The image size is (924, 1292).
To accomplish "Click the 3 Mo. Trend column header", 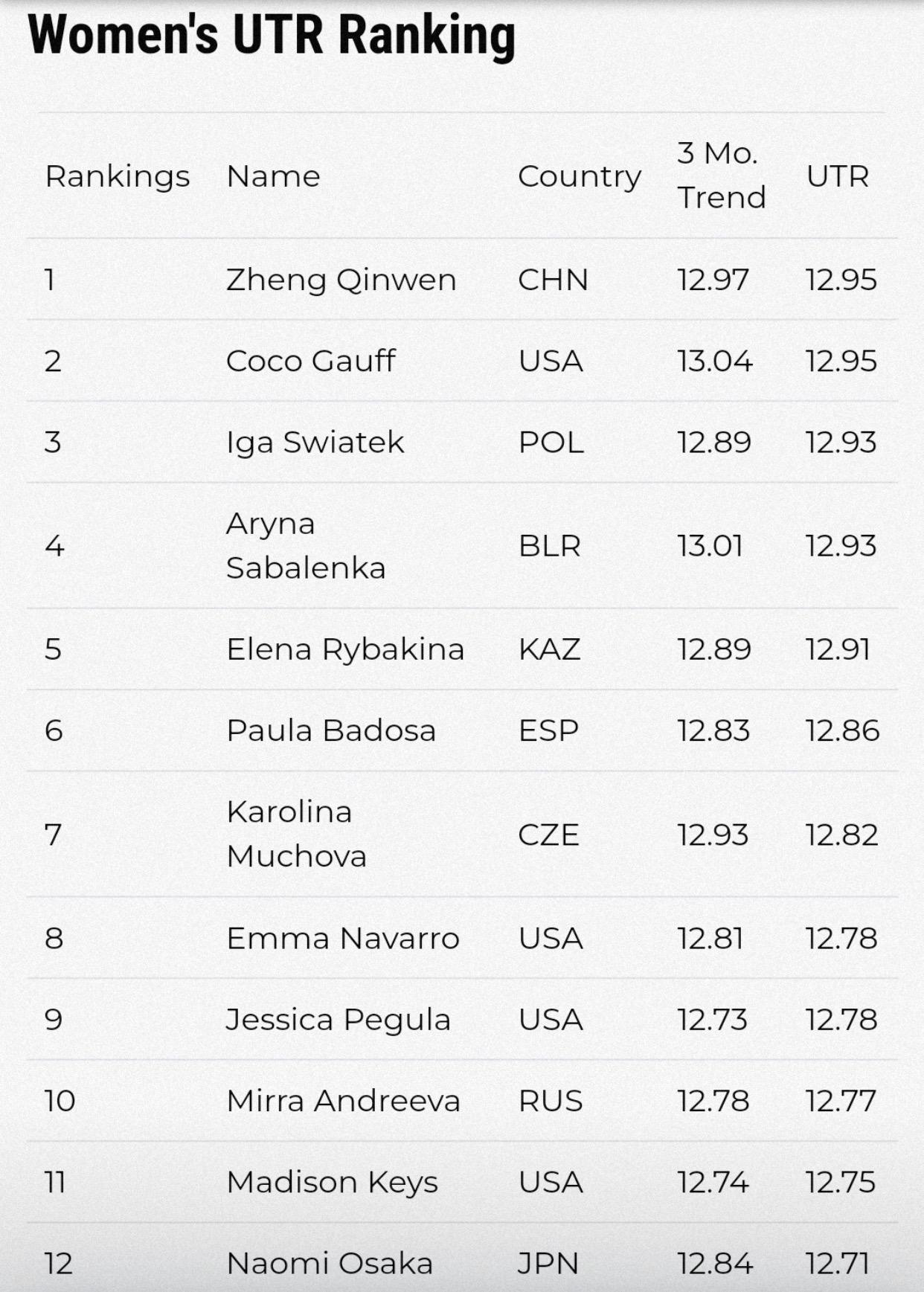I will tap(721, 175).
